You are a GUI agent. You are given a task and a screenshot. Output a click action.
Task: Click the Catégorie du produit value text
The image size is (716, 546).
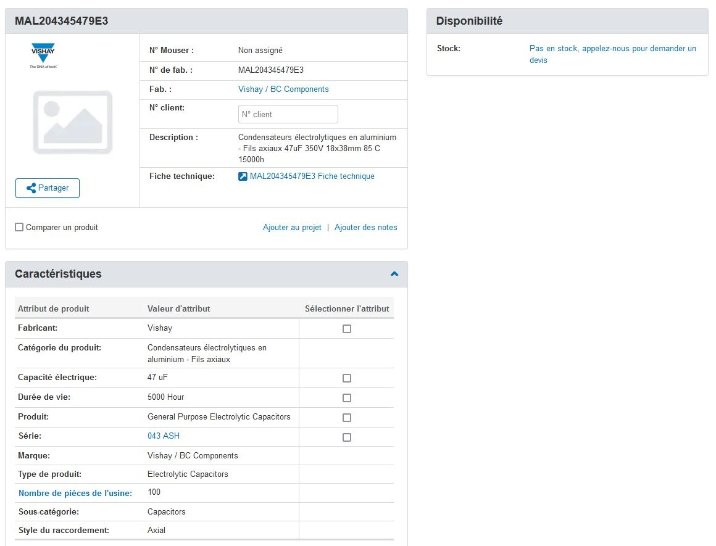click(207, 353)
